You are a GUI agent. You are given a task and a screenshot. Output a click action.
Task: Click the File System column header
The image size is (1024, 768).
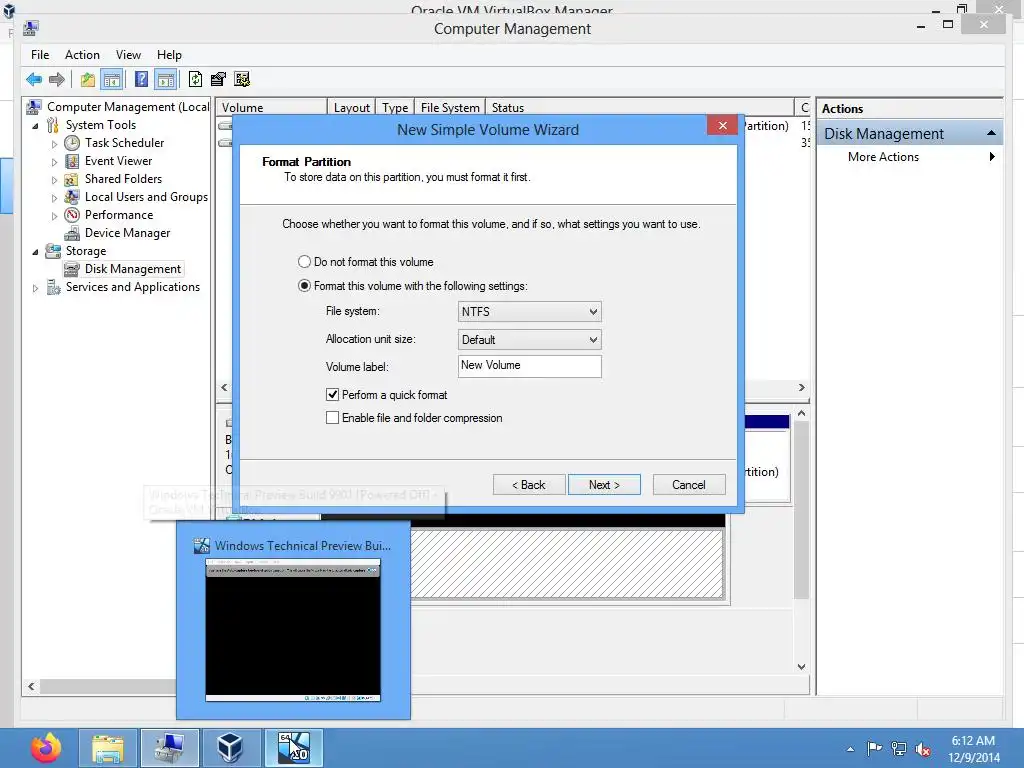[450, 108]
